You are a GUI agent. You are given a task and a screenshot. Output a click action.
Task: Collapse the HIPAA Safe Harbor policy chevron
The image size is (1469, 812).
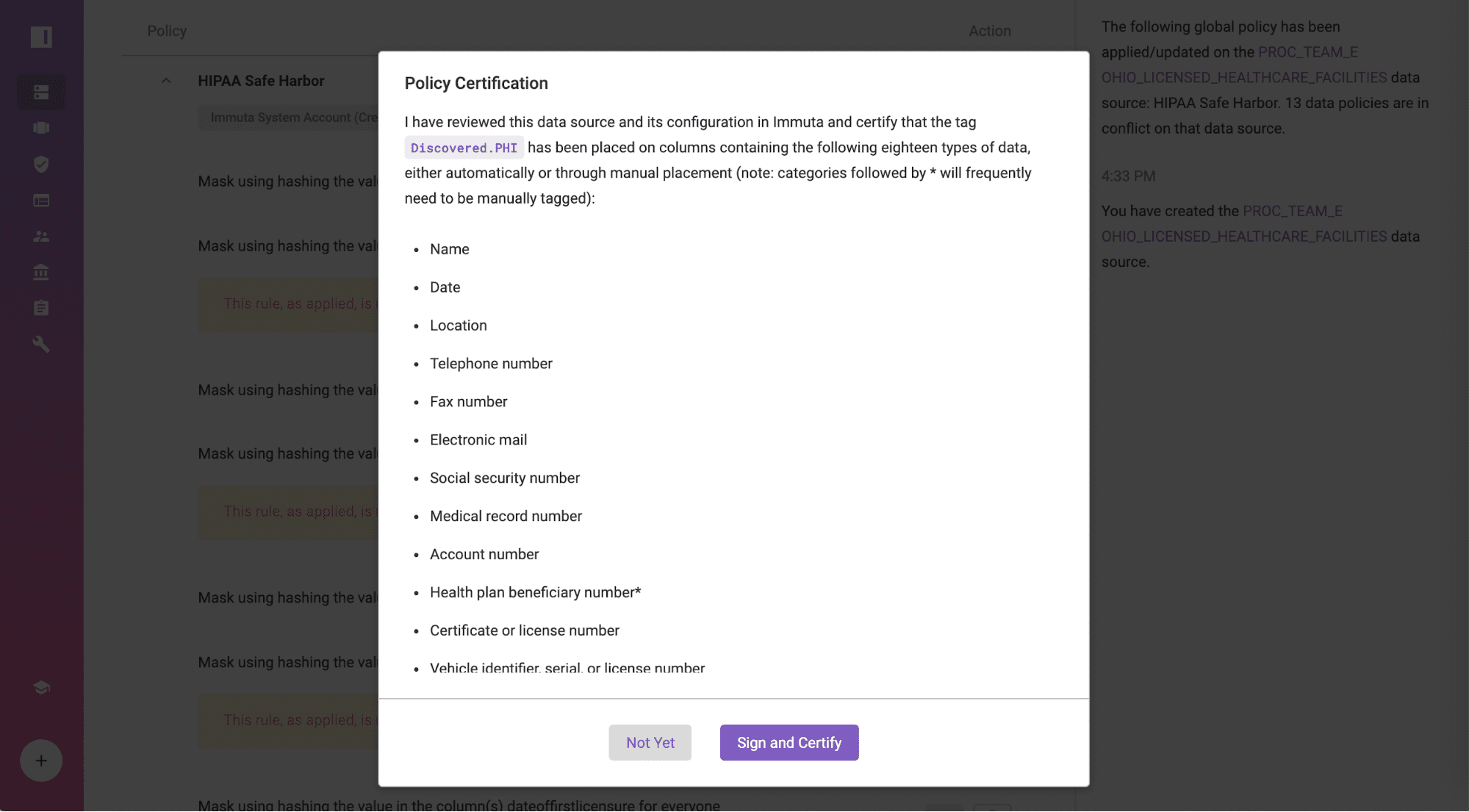click(166, 81)
